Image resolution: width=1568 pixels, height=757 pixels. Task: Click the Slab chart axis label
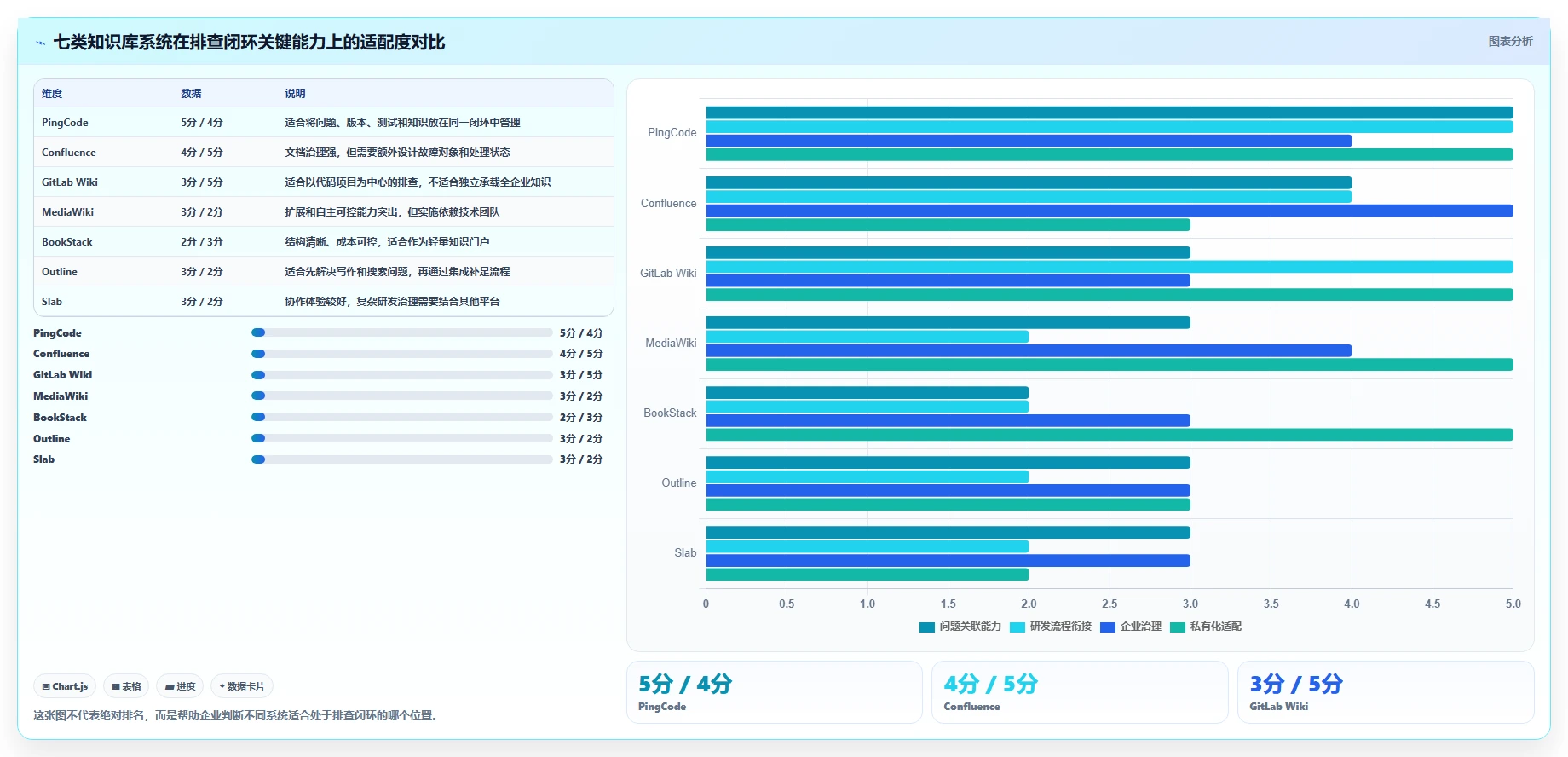[685, 553]
